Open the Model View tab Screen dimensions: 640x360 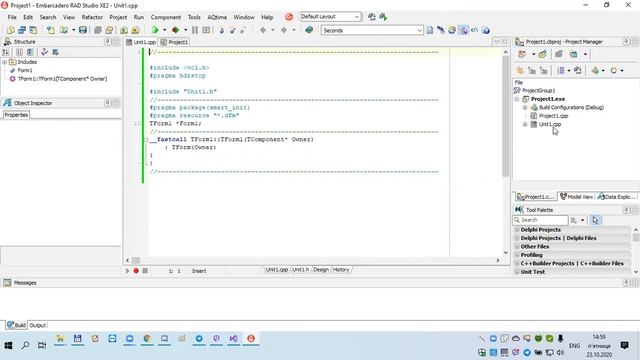[576, 197]
